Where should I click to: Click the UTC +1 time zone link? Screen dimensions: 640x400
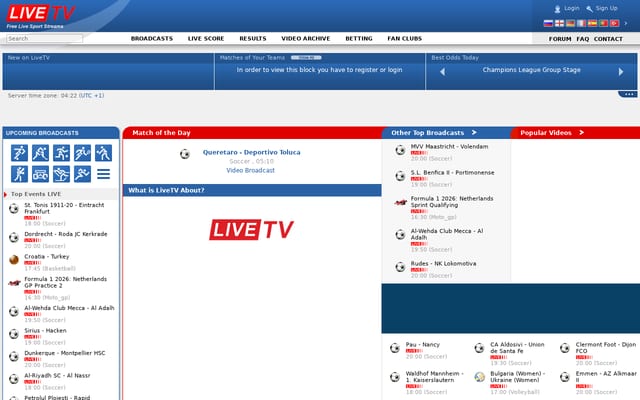(x=91, y=96)
